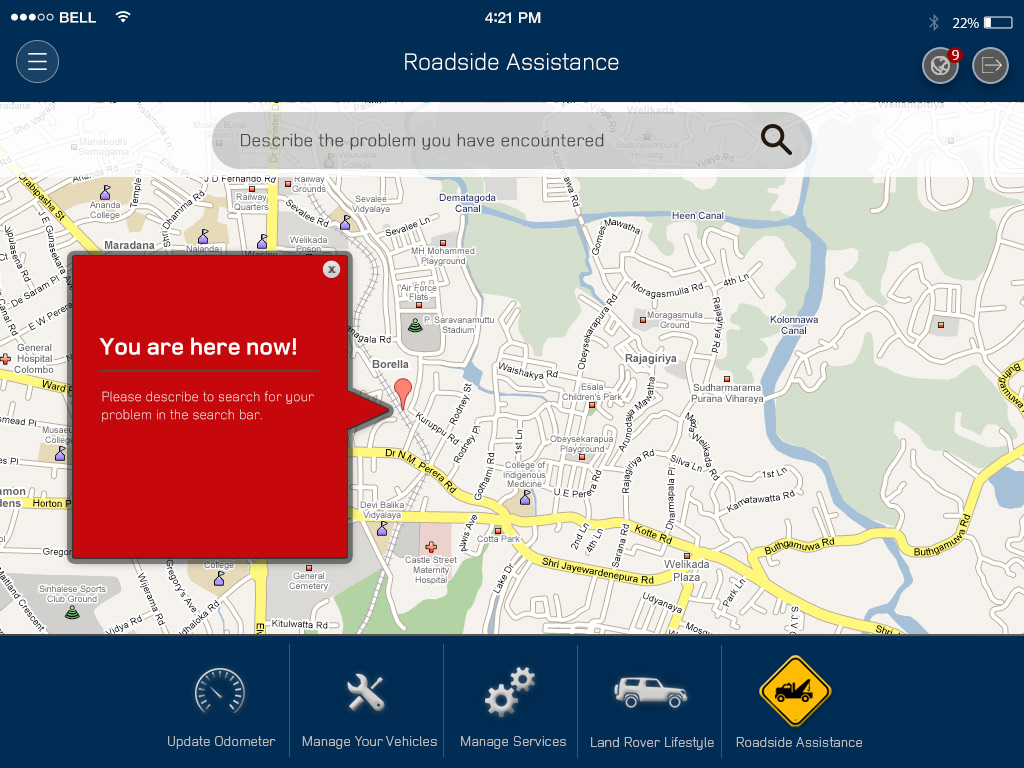This screenshot has width=1024, height=768.
Task: Select Roadside Assistance bottom label
Action: pyautogui.click(x=799, y=742)
